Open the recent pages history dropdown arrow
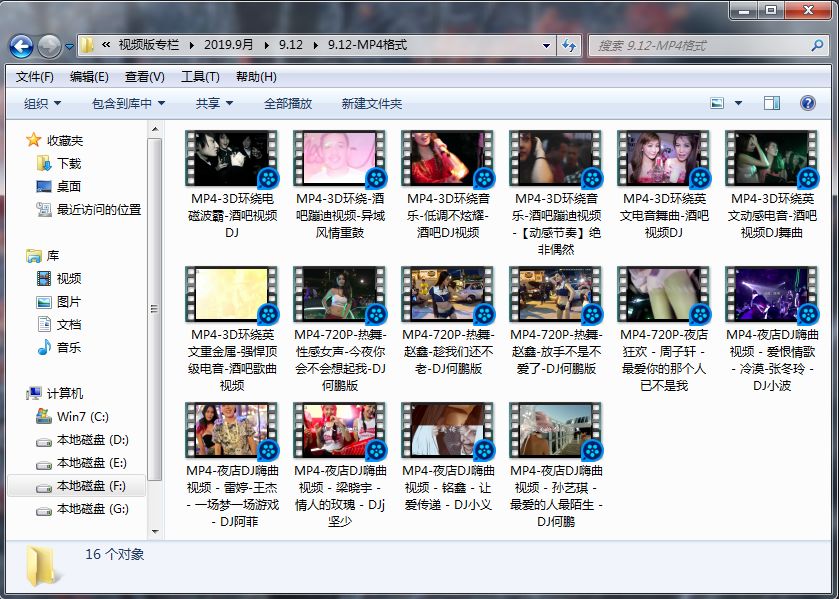The height and width of the screenshot is (599, 839). click(70, 47)
